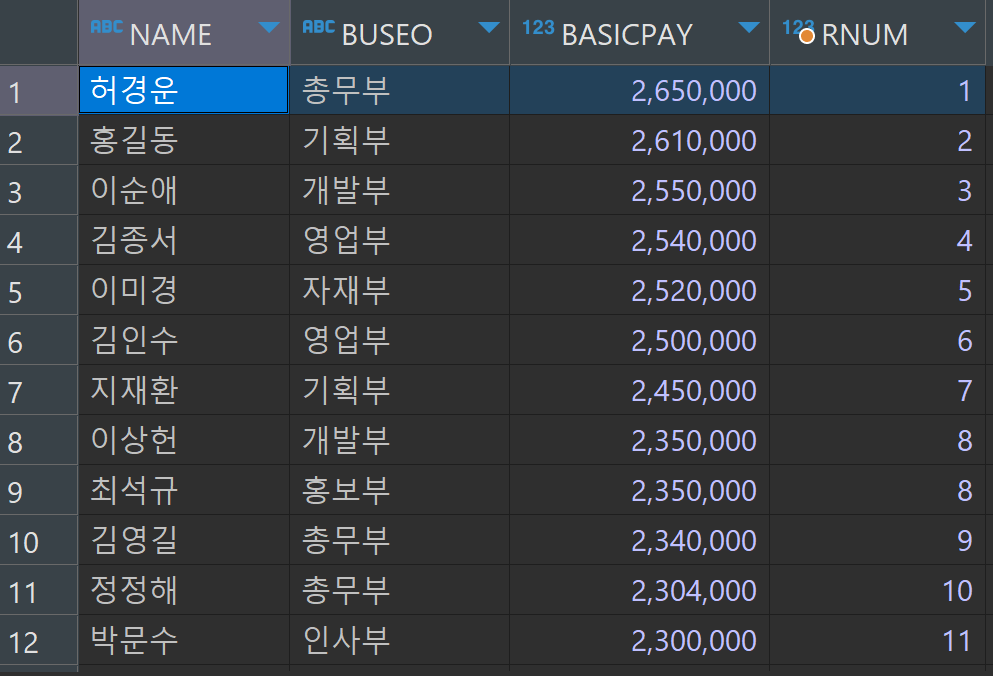The image size is (993, 676).
Task: Click the BASICPAY cell 2,520,000
Action: (640, 291)
